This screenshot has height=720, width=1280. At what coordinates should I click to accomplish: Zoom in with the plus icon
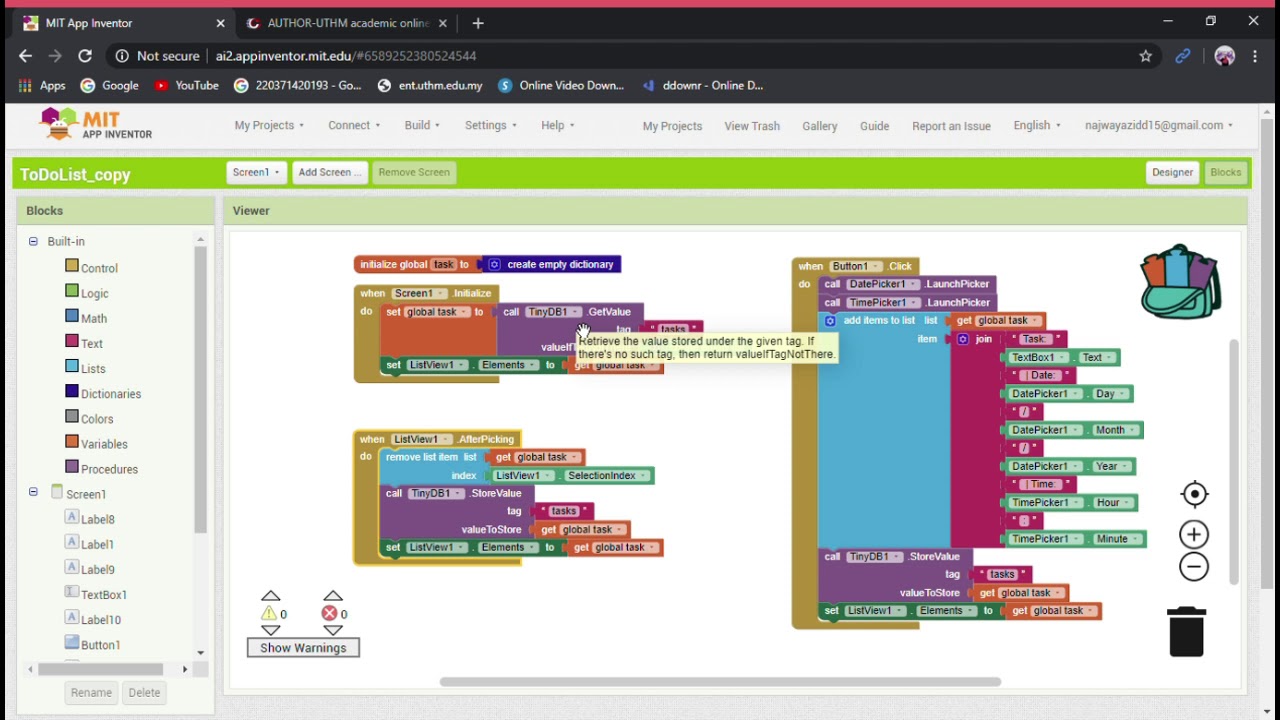[1194, 534]
